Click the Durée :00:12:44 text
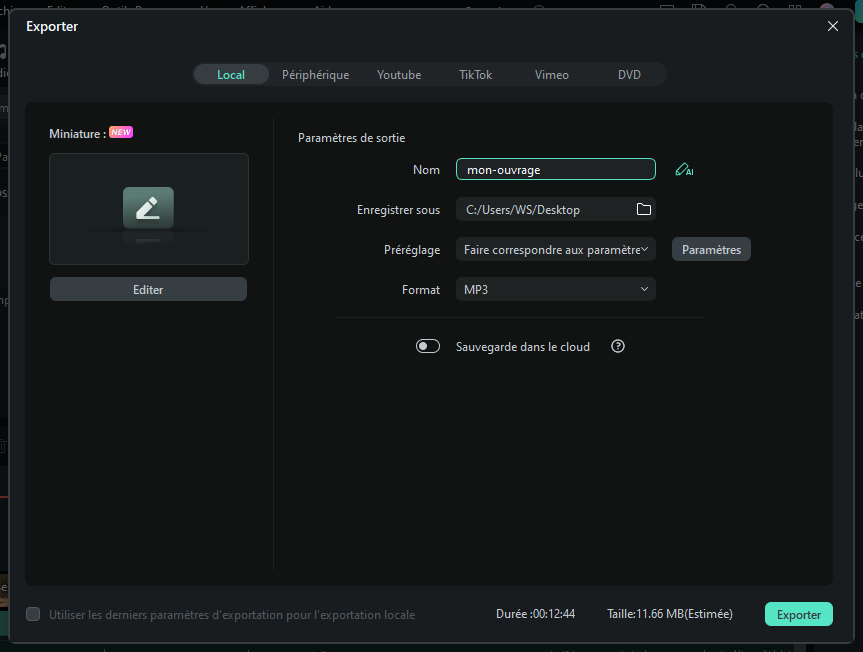The height and width of the screenshot is (652, 863). pyautogui.click(x=536, y=614)
